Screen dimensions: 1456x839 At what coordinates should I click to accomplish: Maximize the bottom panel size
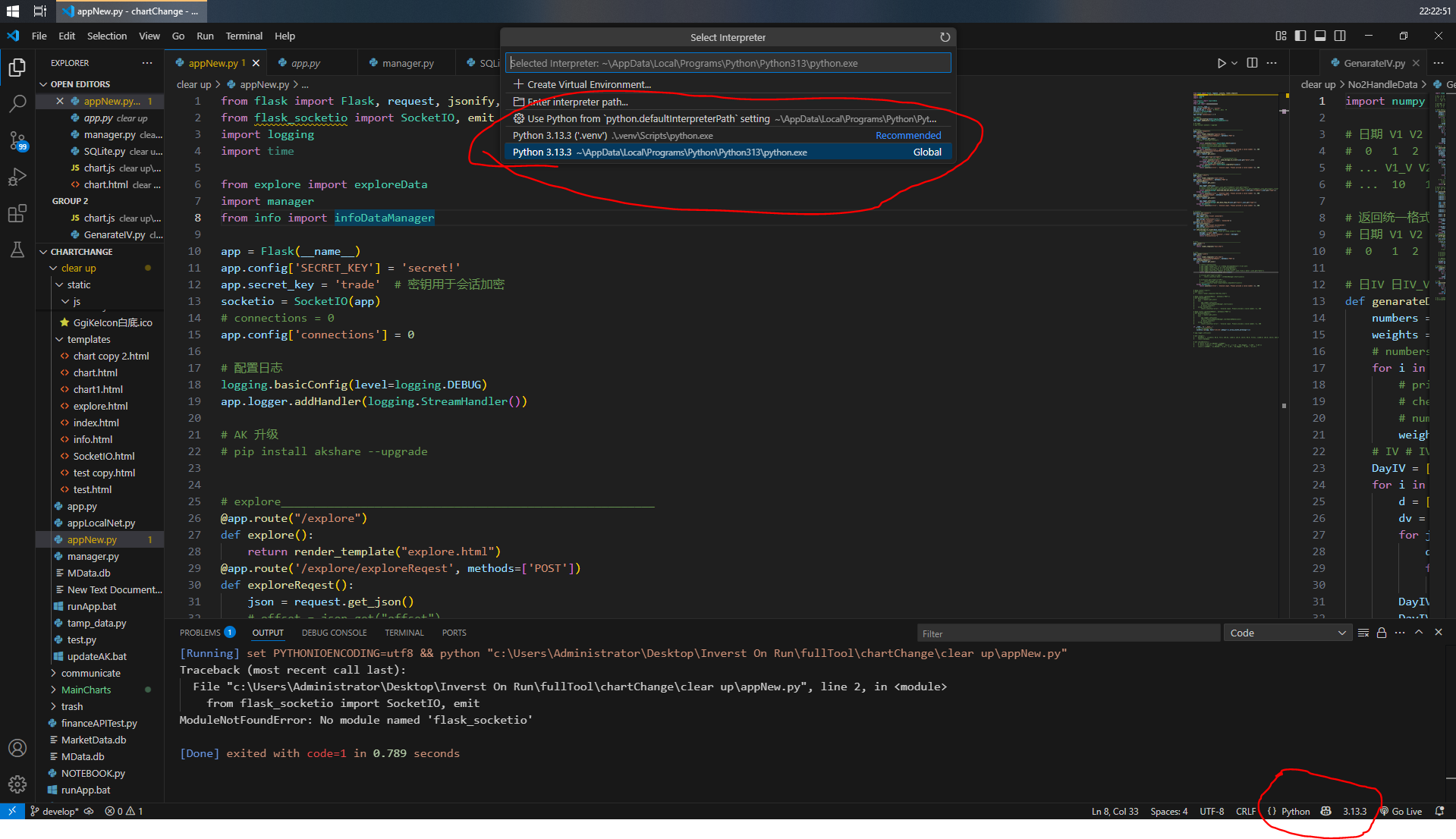[1419, 633]
